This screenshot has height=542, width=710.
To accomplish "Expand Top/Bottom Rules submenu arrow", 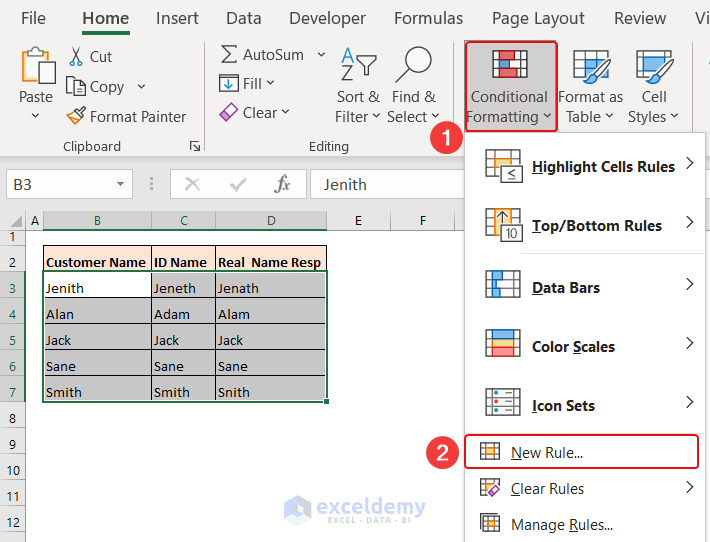I will pyautogui.click(x=690, y=222).
